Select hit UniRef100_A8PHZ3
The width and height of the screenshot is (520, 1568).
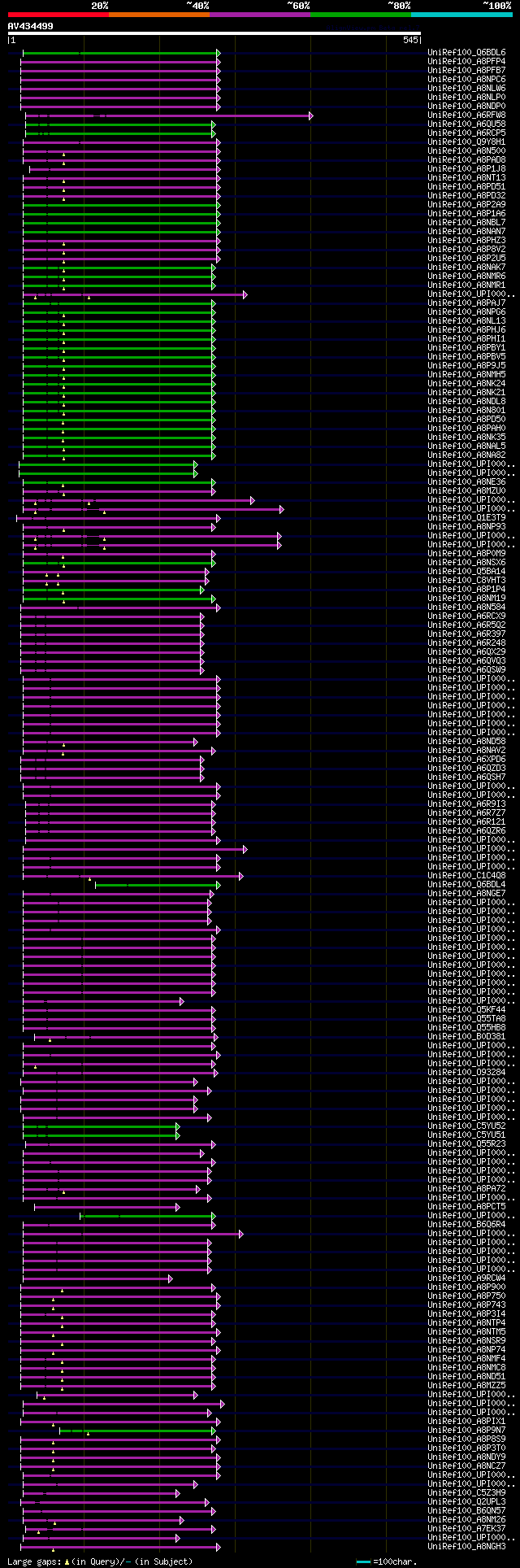466,240
